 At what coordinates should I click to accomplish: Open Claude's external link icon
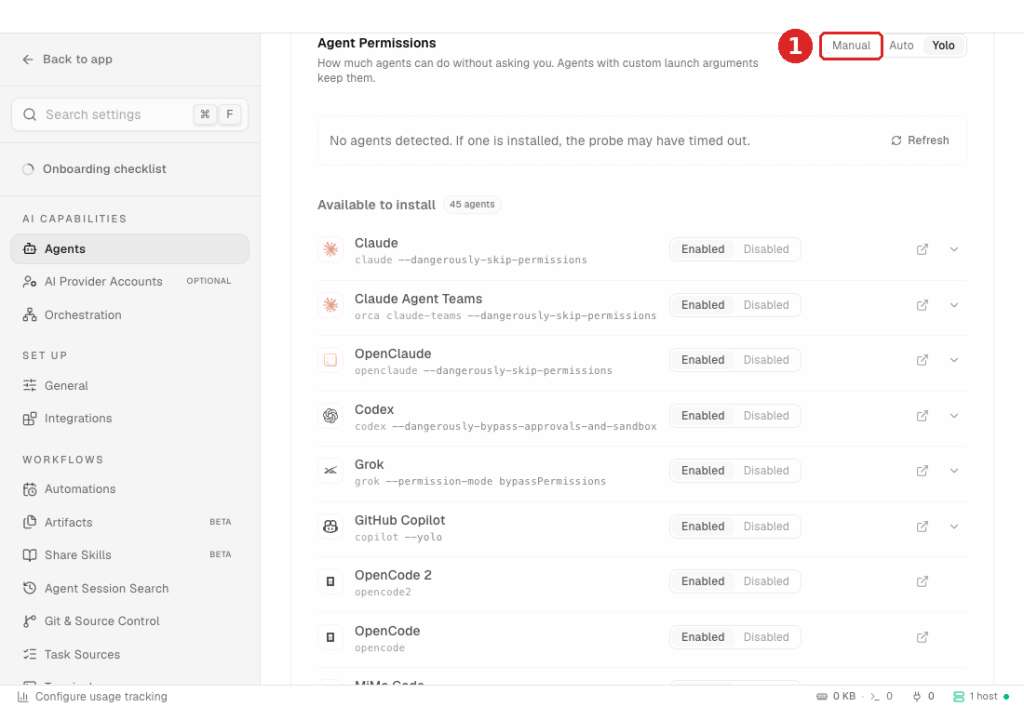coord(922,249)
